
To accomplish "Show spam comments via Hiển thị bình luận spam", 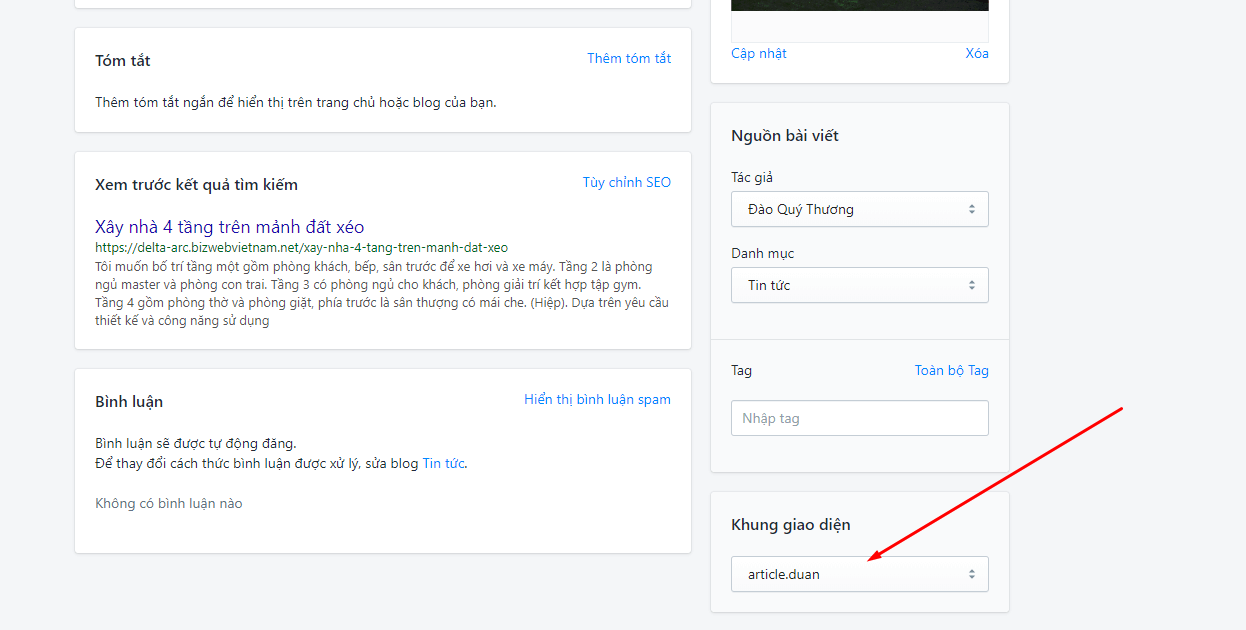I will 597,399.
